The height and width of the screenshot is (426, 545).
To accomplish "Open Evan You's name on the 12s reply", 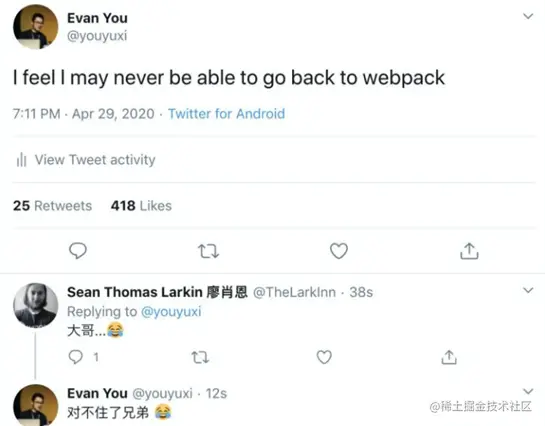I will pos(97,393).
